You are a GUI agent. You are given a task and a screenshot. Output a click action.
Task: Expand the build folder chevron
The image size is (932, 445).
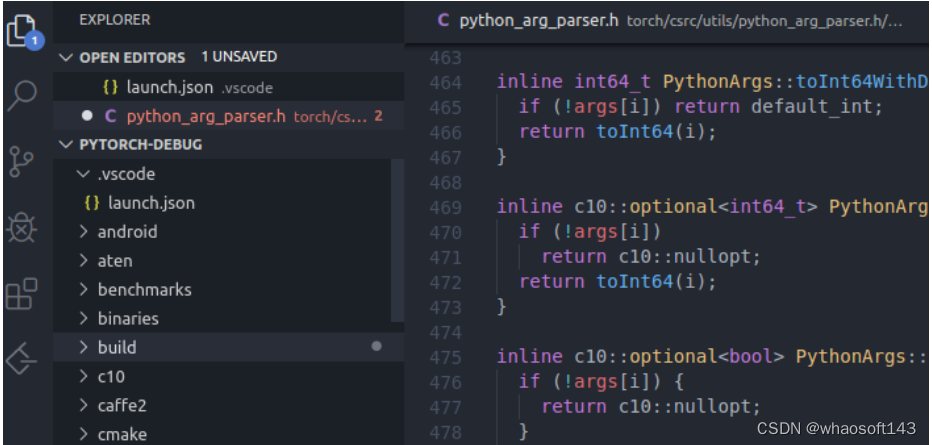[x=84, y=347]
